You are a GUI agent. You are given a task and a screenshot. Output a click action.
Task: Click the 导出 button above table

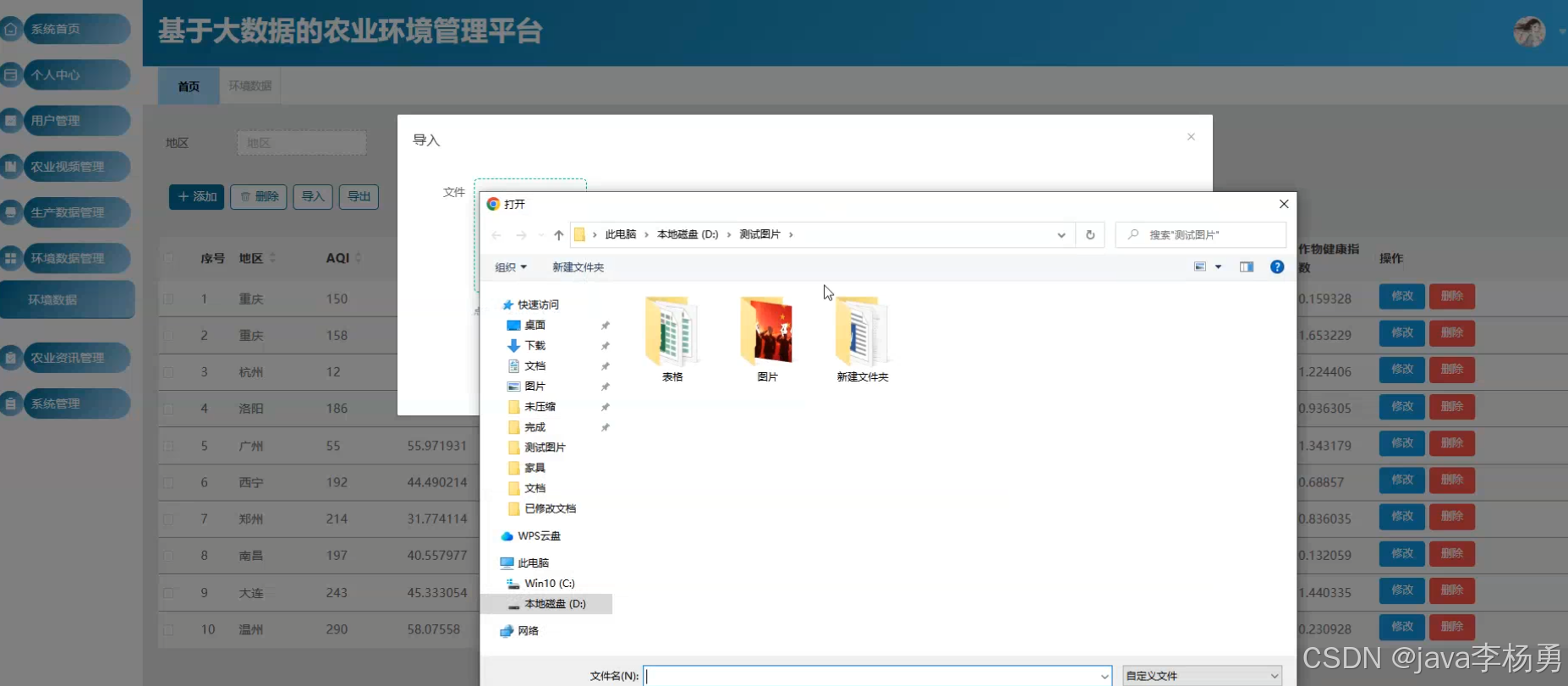(x=359, y=197)
